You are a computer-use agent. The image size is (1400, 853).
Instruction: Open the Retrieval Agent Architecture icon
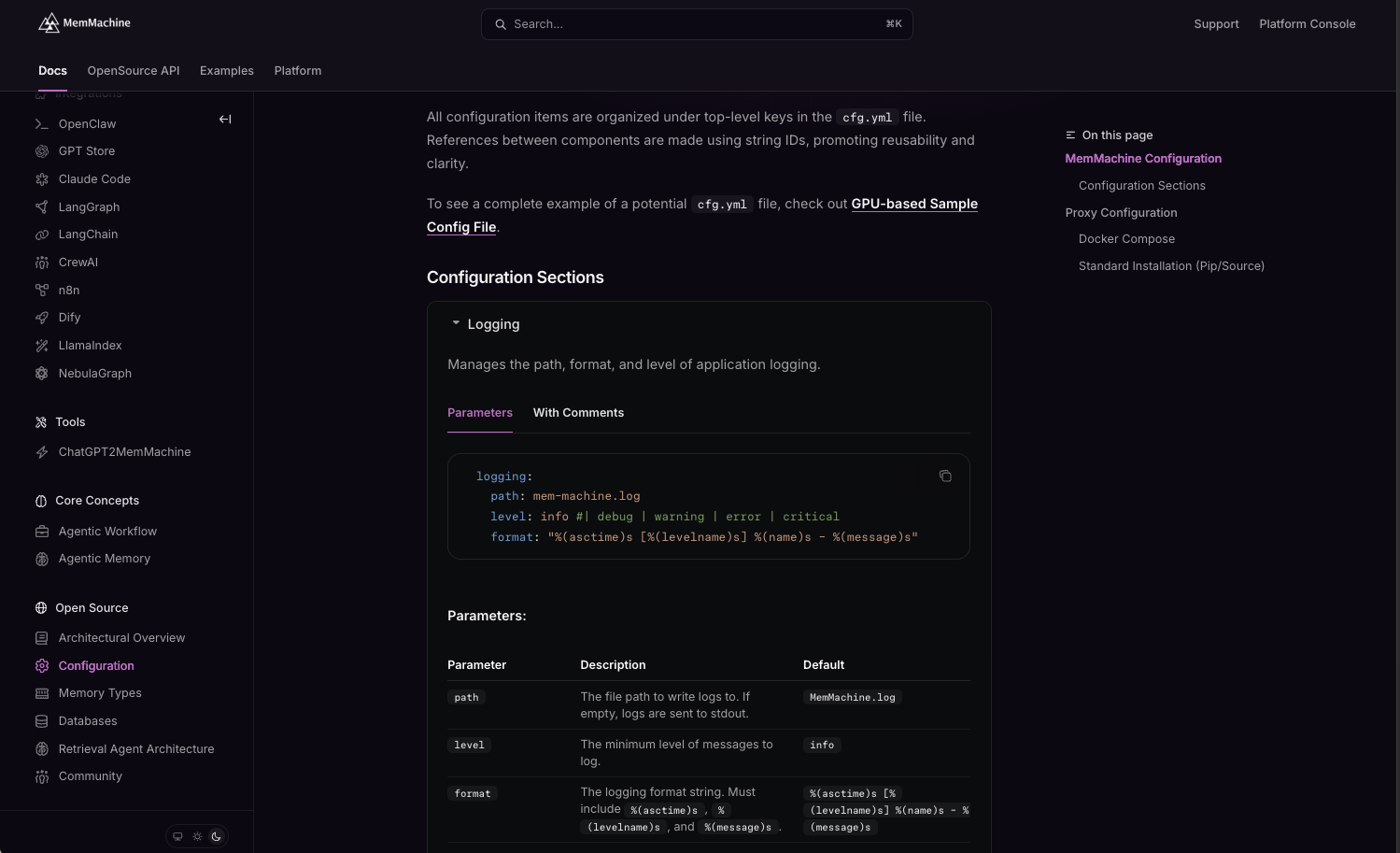tap(42, 749)
